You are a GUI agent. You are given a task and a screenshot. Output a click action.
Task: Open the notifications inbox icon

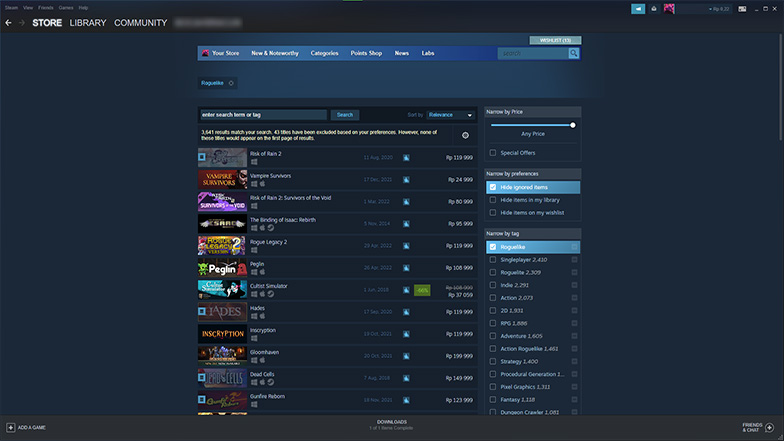654,8
